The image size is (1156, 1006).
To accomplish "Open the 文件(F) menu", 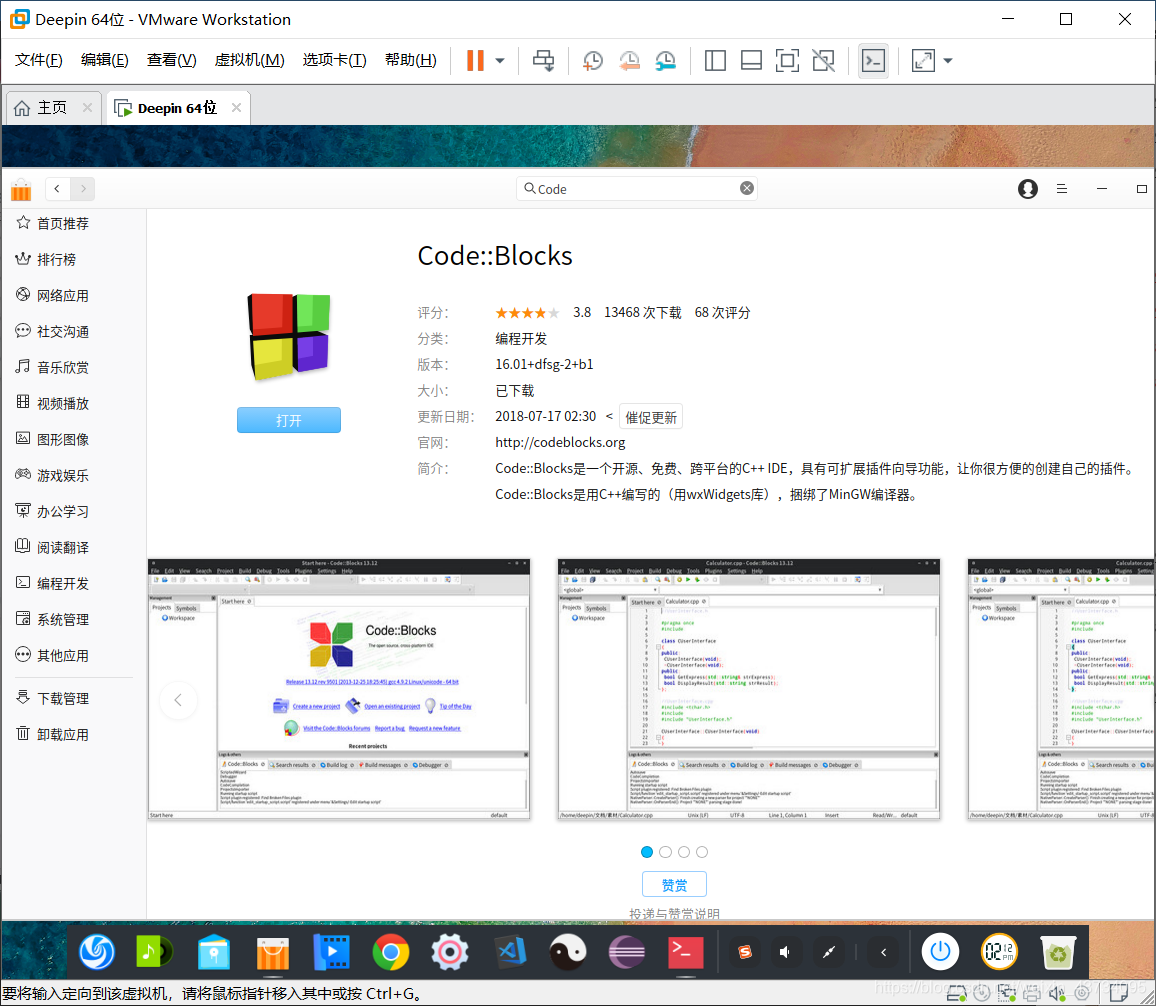I will tap(38, 60).
